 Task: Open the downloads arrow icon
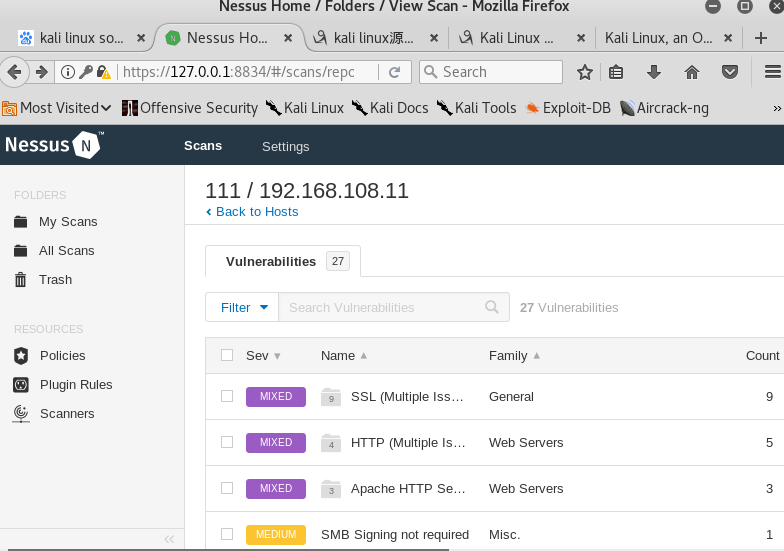[654, 72]
